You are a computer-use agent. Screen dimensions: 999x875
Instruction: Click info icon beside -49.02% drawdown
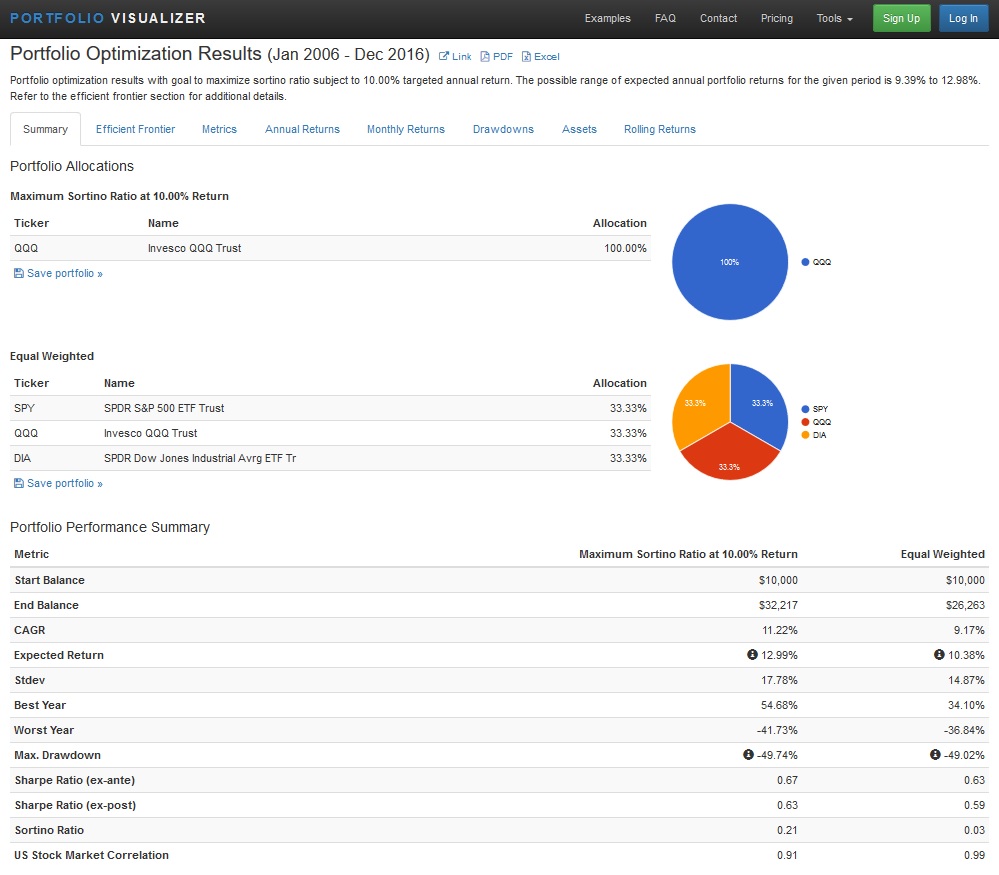tap(935, 755)
